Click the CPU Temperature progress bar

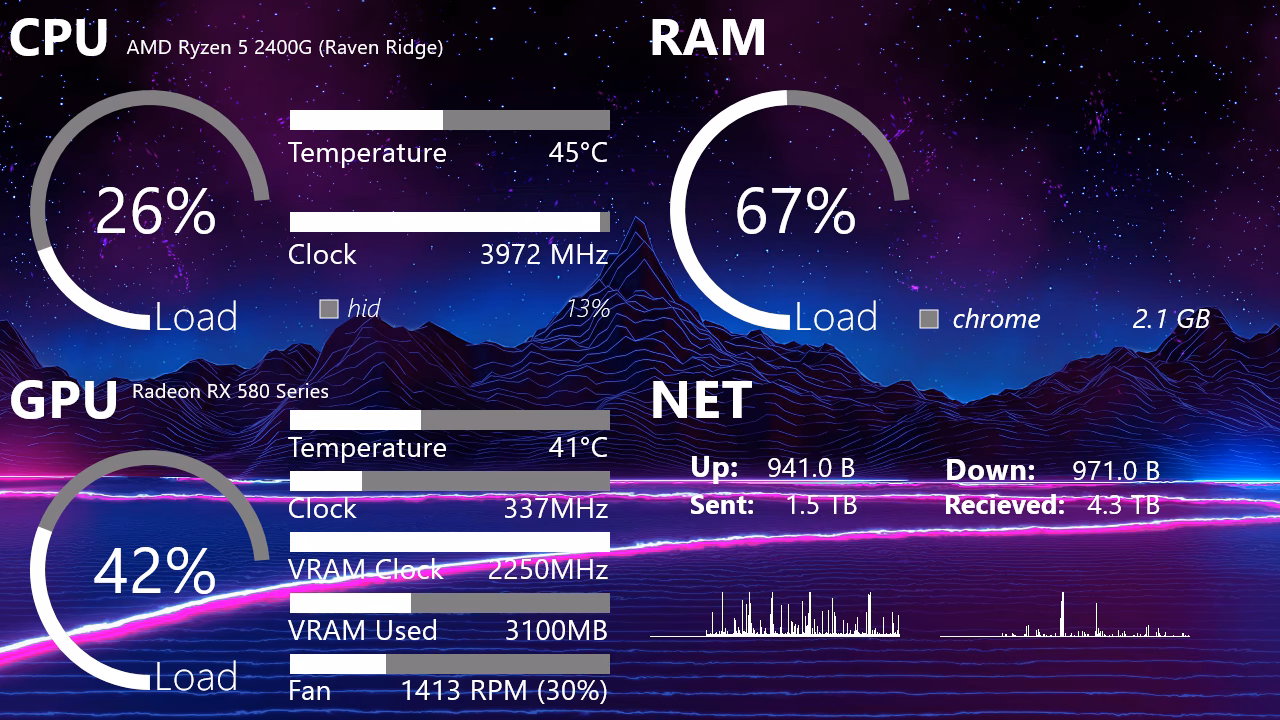click(450, 119)
